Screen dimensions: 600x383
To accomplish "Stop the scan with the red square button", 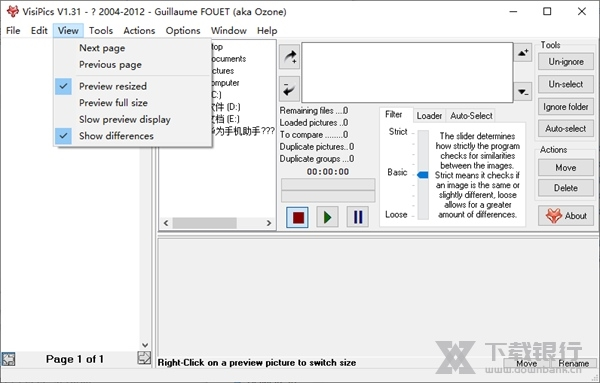I will coord(298,217).
